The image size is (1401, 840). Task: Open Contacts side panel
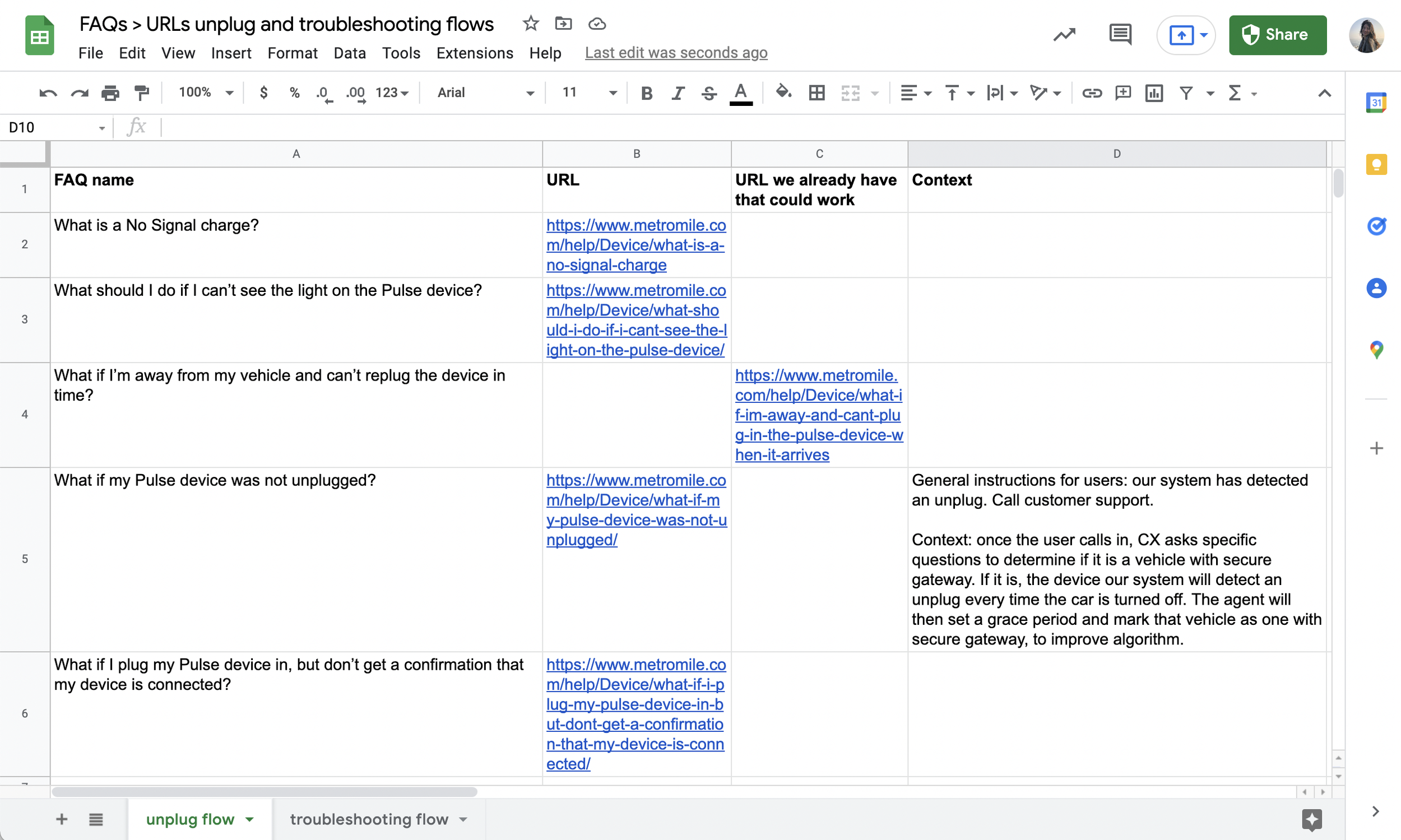1376,288
